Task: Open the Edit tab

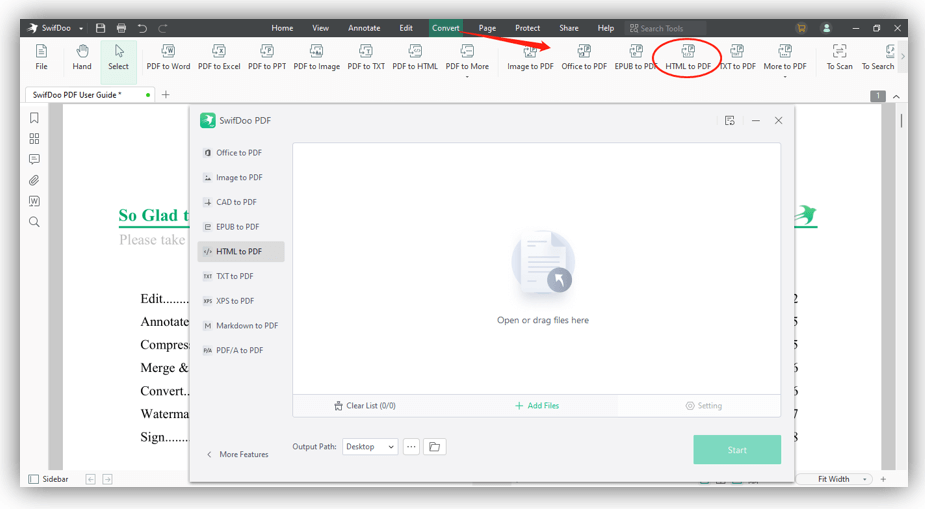Action: pyautogui.click(x=406, y=28)
